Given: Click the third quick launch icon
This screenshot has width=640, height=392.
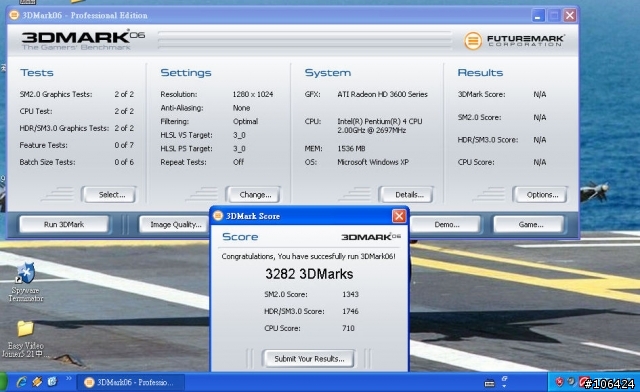Looking at the screenshot, I should pos(52,382).
